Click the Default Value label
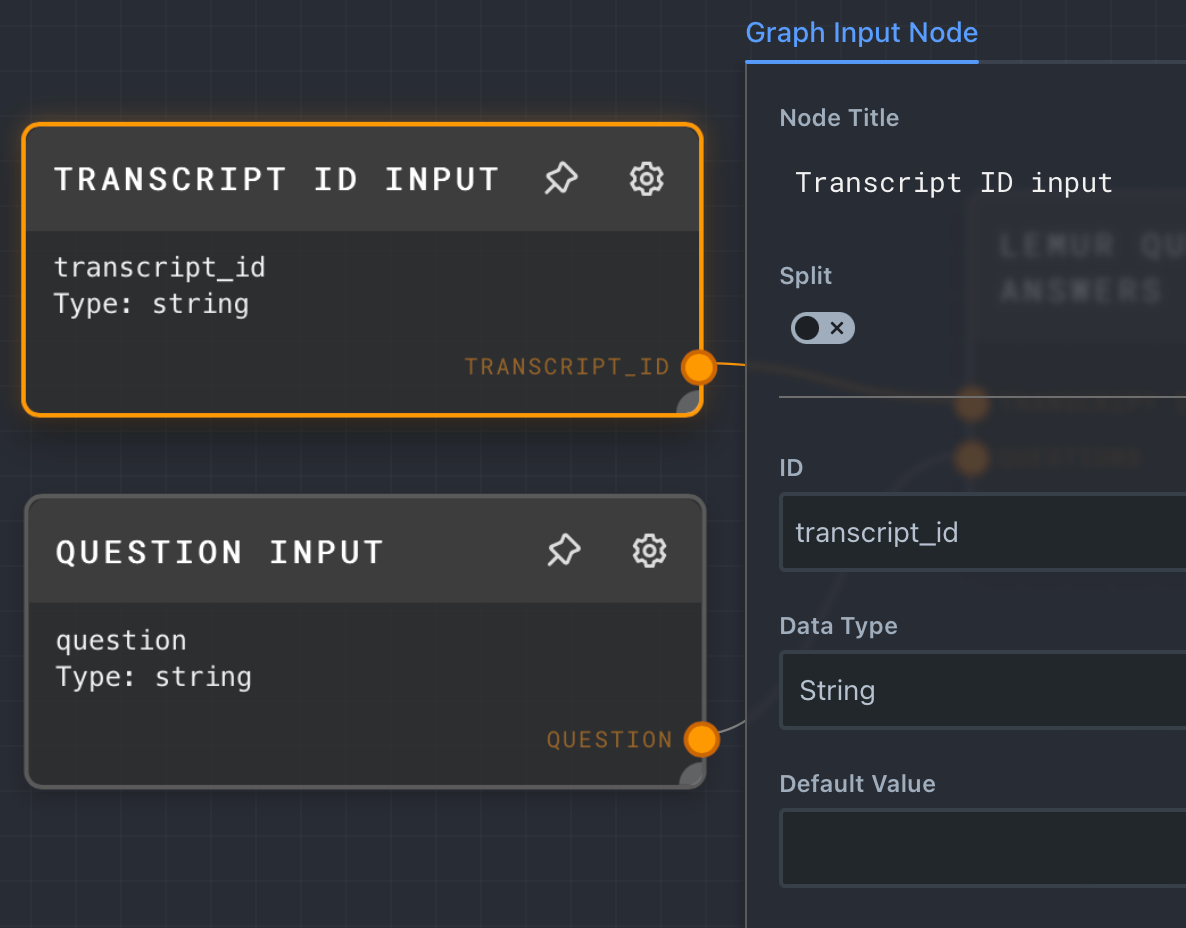Viewport: 1186px width, 928px height. 857,784
